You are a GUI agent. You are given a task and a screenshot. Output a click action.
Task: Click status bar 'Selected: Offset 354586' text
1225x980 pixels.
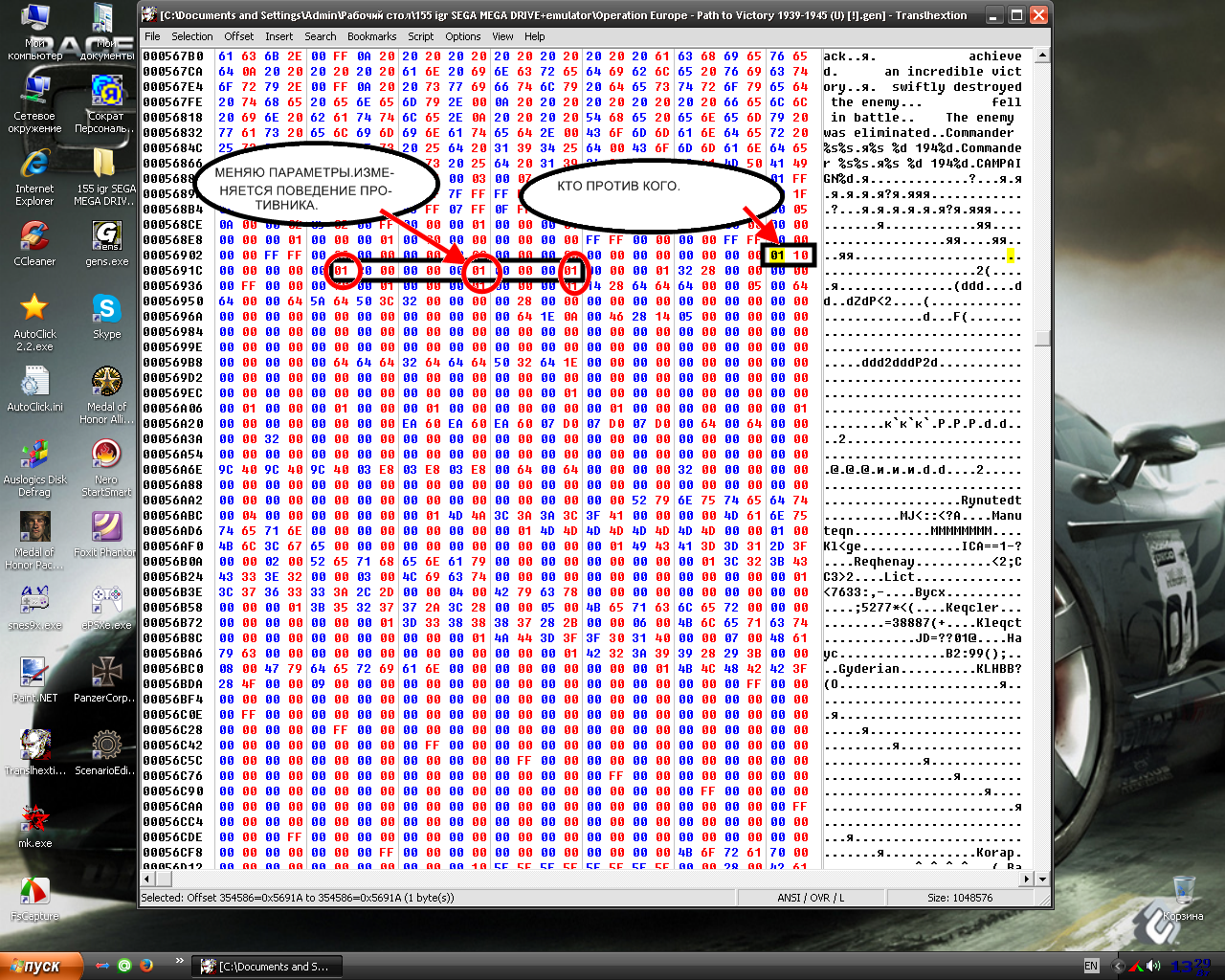click(x=298, y=898)
